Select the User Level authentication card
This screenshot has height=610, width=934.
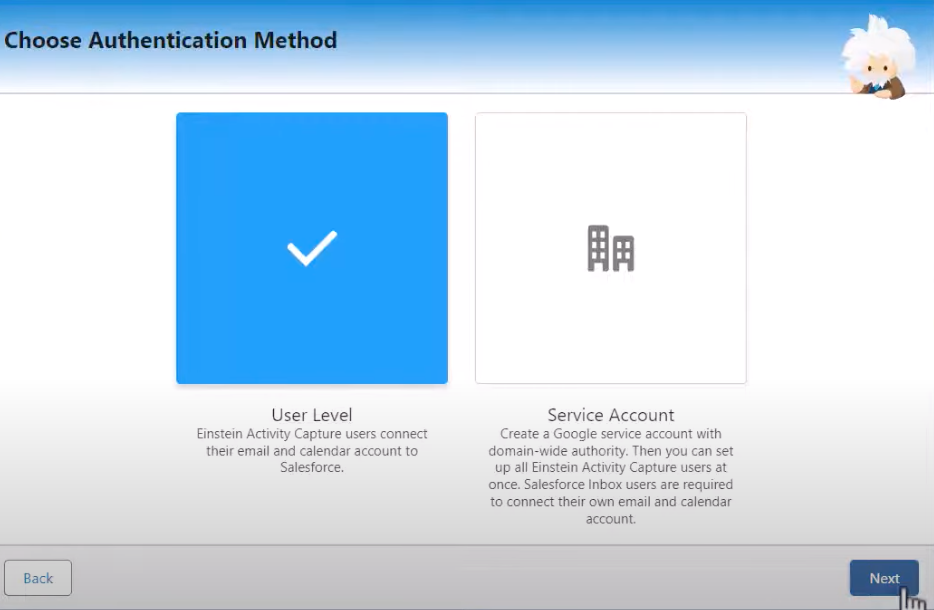coord(312,248)
